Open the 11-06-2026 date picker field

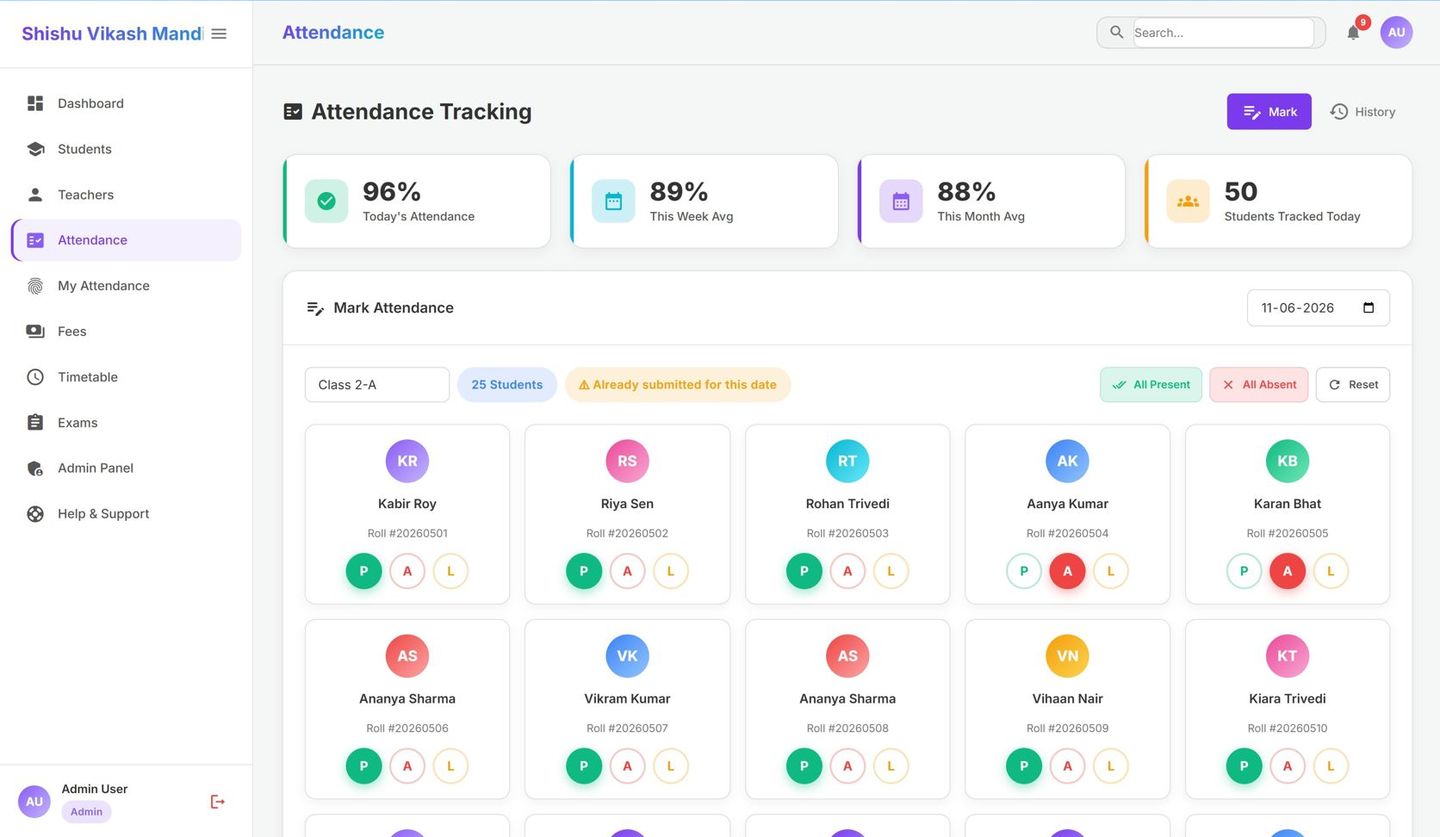pyautogui.click(x=1318, y=308)
